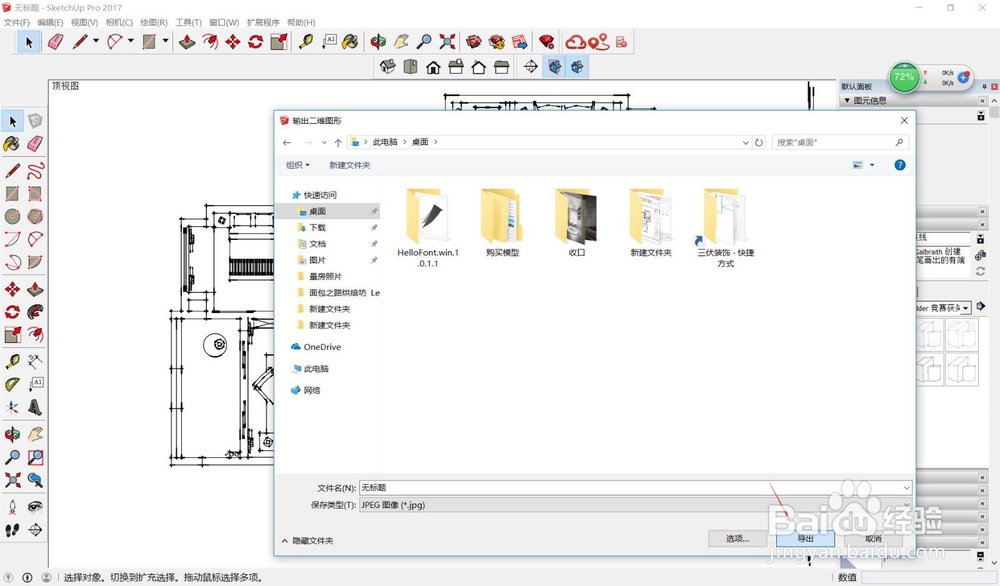Activate the Offset tool in top toolbar
Screen dimensions: 1000x586
pyautogui.click(x=210, y=42)
